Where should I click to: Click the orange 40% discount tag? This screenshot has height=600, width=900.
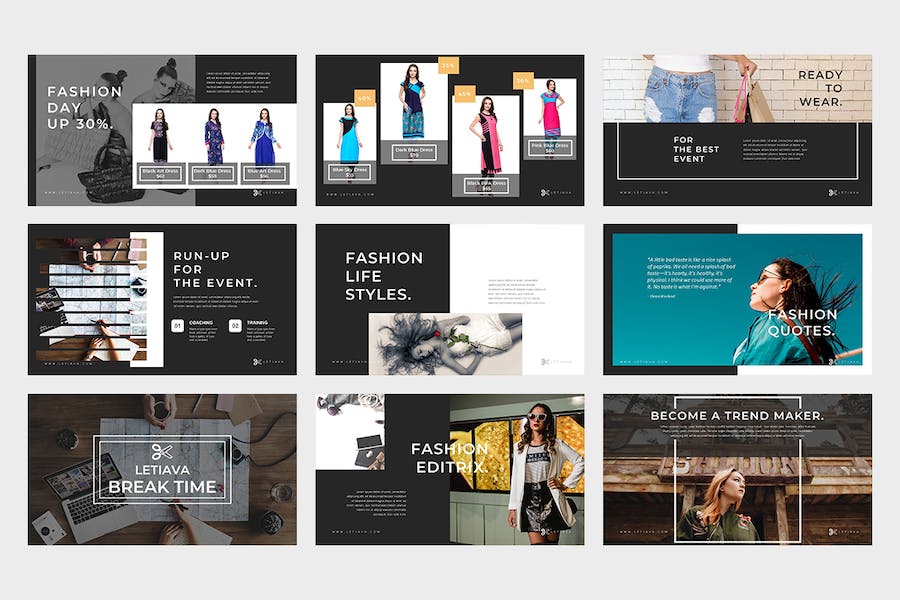364,98
